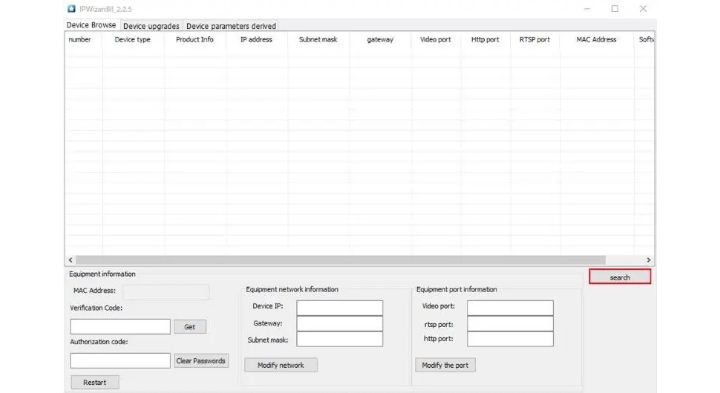Sort by the RTSP port column header

[x=535, y=40]
